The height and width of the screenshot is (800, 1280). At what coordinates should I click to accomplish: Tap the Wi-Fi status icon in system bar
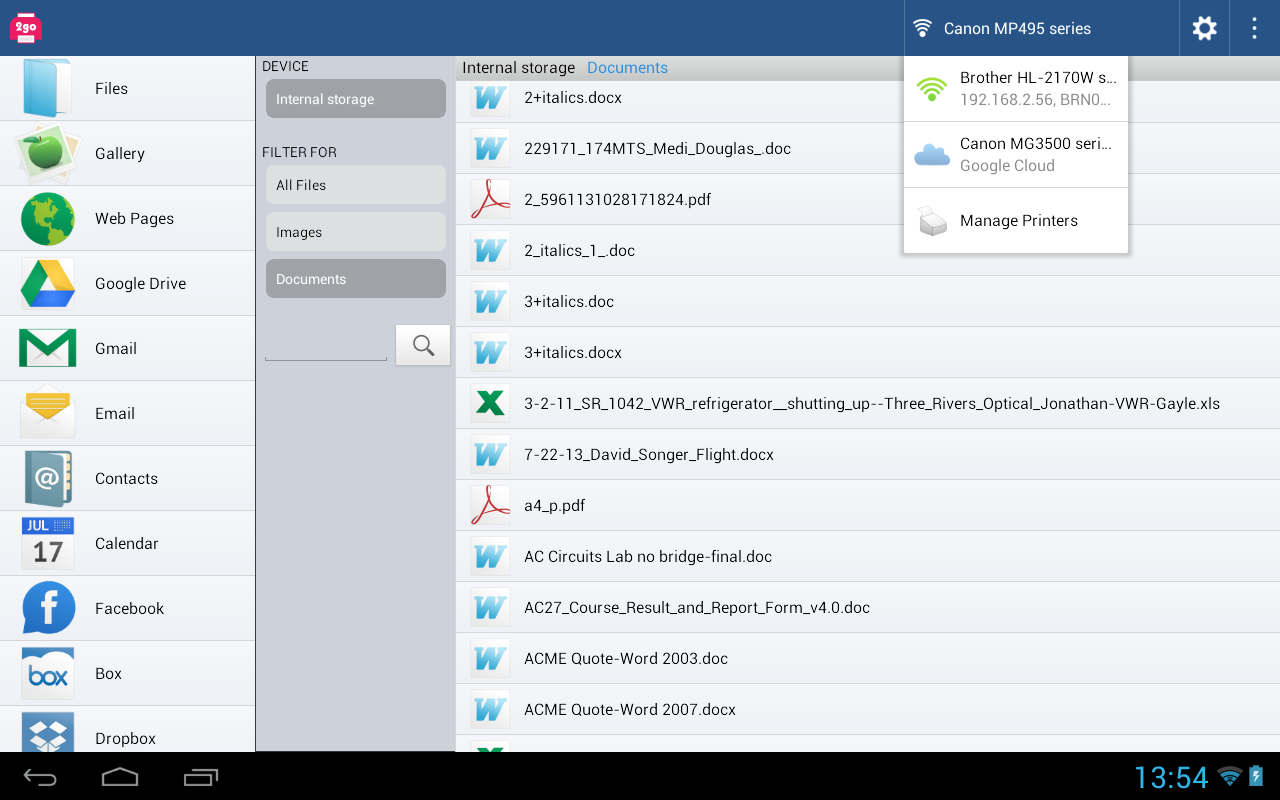[x=1230, y=776]
